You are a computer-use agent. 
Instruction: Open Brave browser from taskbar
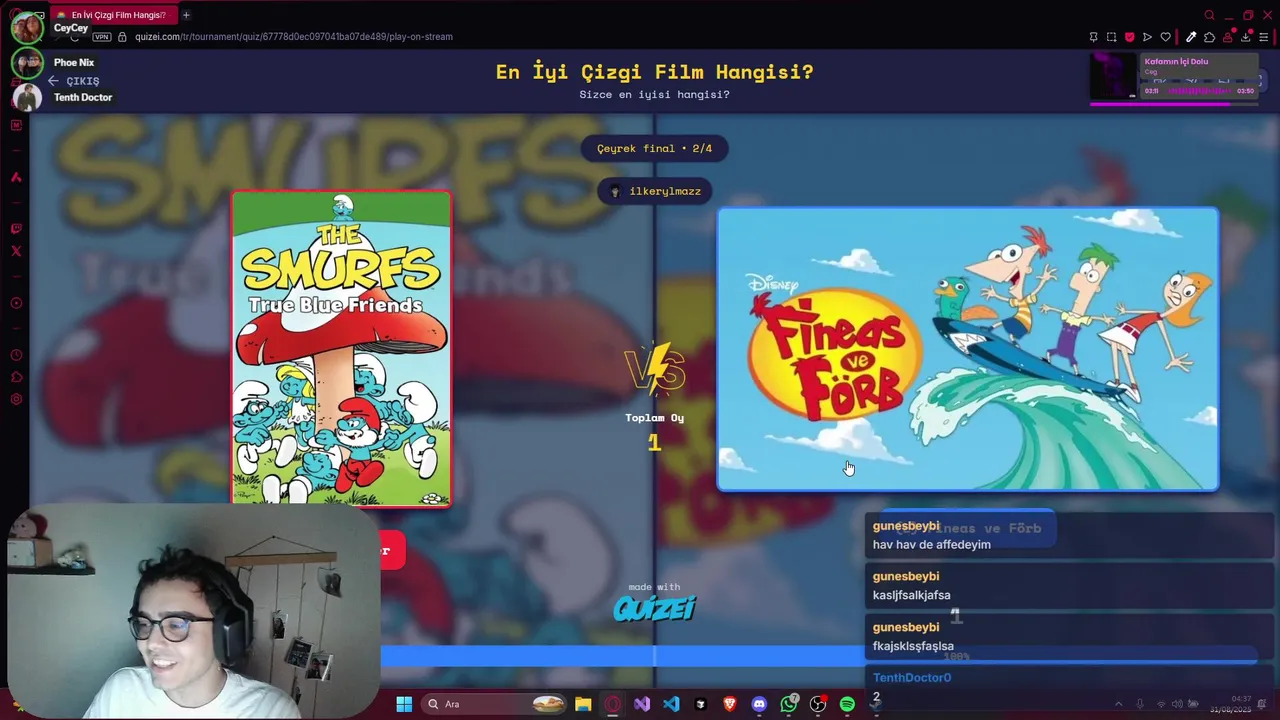point(730,704)
